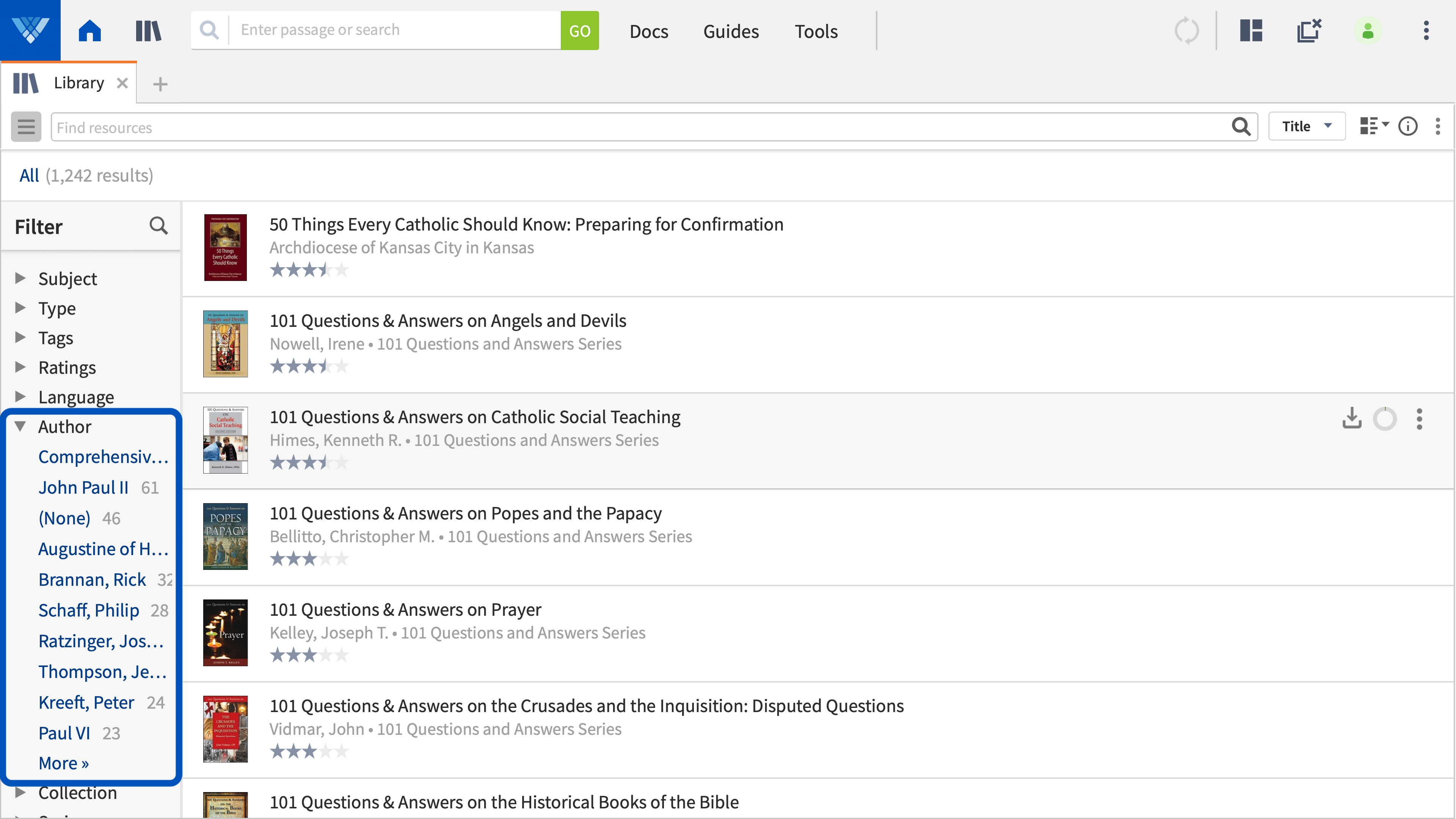The height and width of the screenshot is (819, 1456).
Task: Filter by author Brannan, Rick
Action: pos(92,579)
